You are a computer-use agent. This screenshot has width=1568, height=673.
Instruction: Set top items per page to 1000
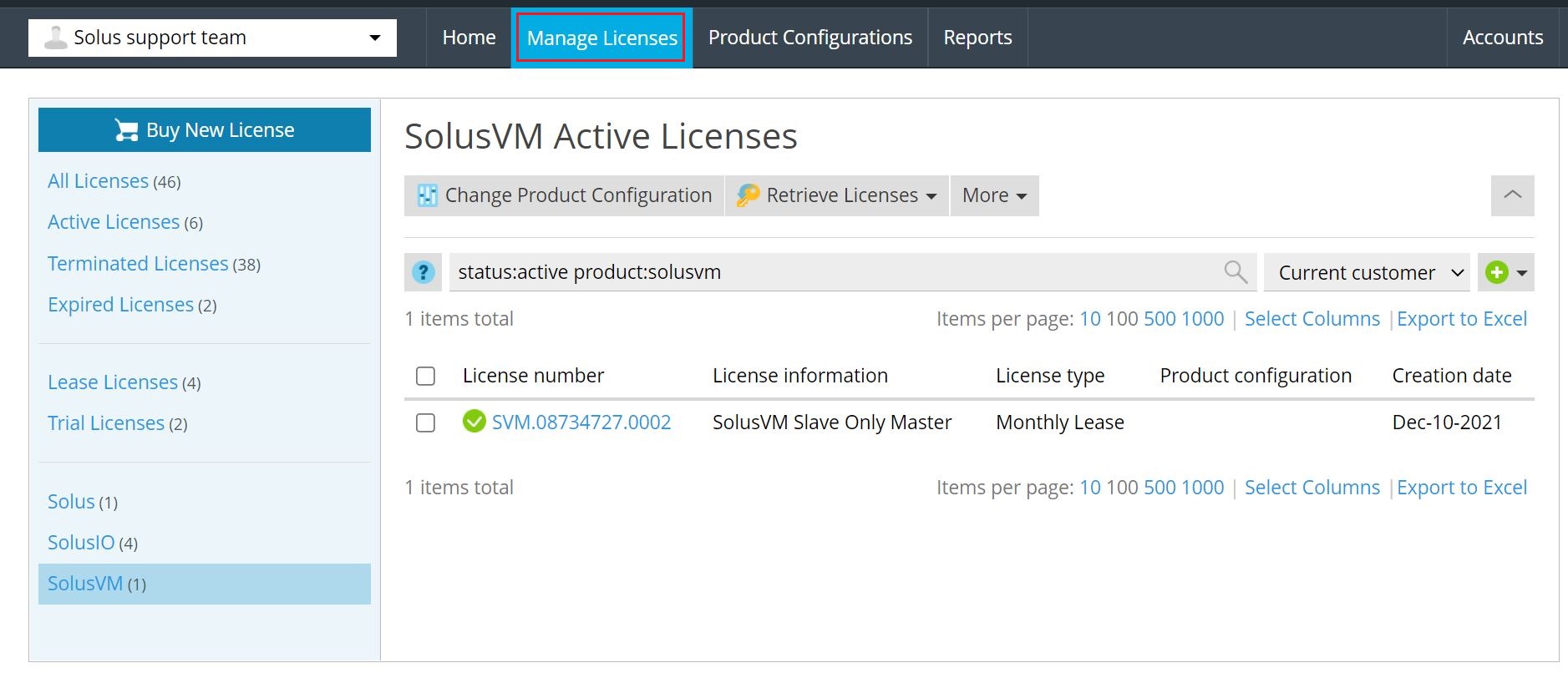1203,319
